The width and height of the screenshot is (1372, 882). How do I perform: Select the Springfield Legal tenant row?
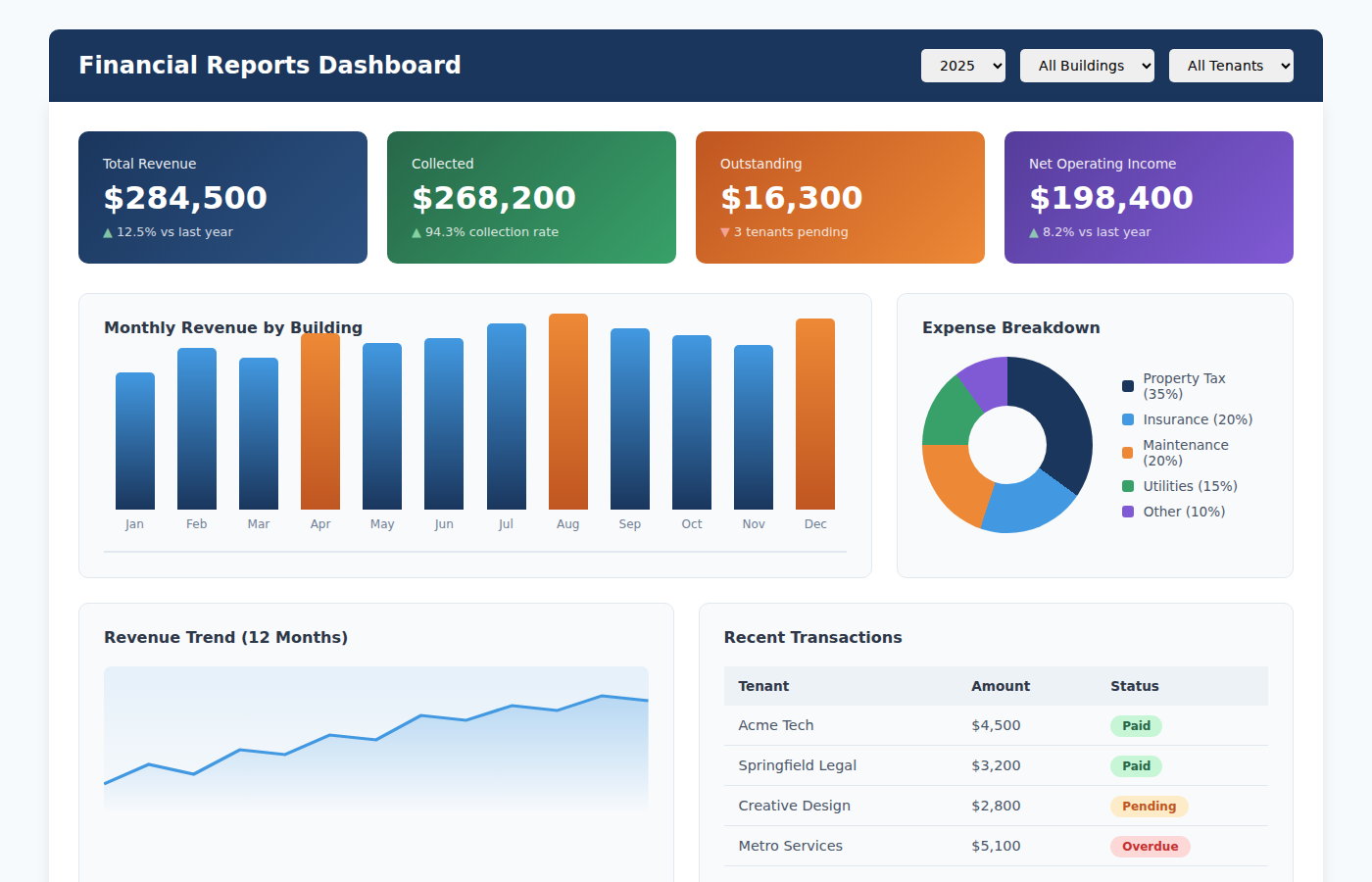(x=798, y=765)
